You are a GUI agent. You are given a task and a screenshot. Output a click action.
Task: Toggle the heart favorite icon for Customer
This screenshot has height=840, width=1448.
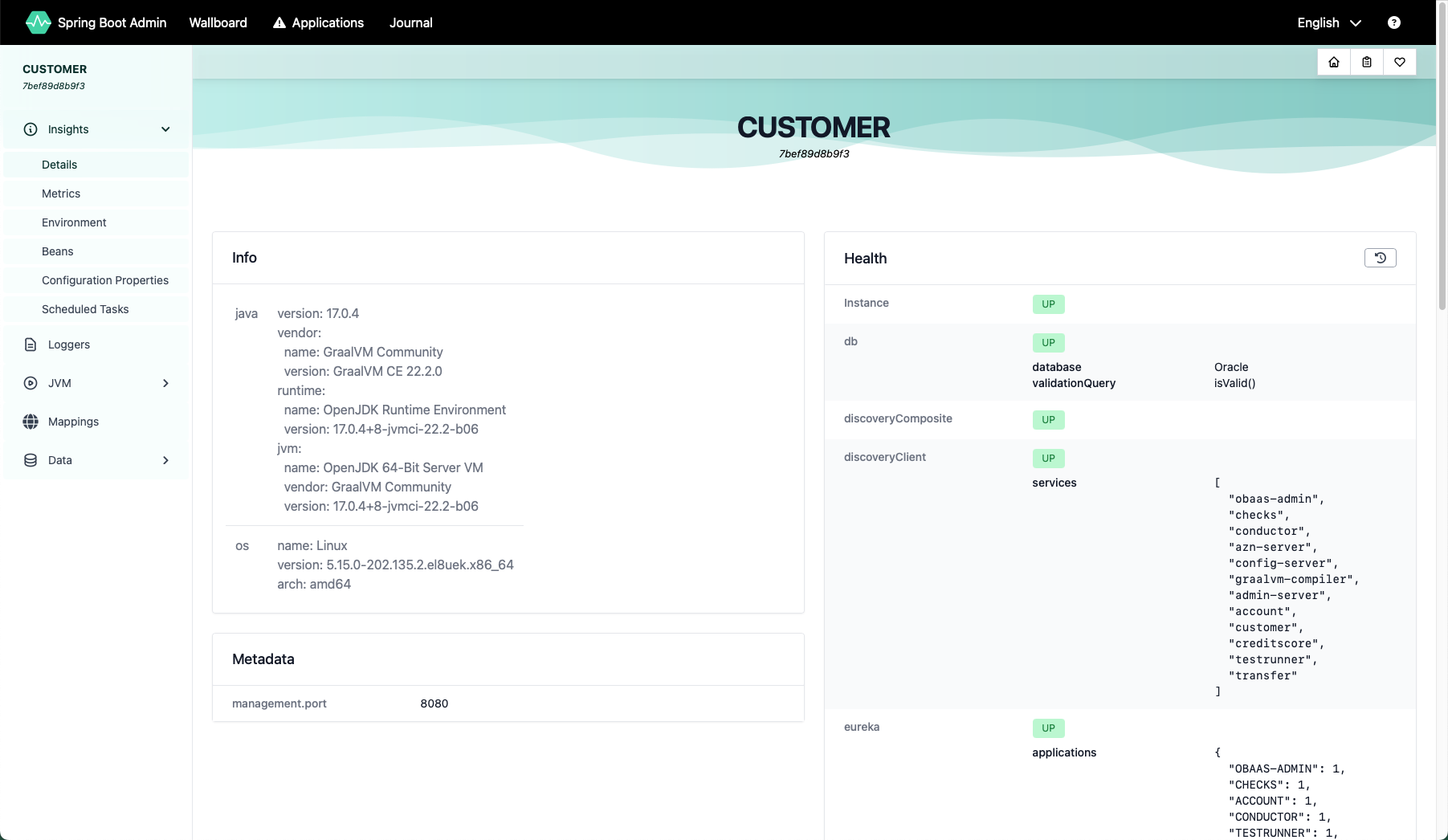(x=1400, y=62)
